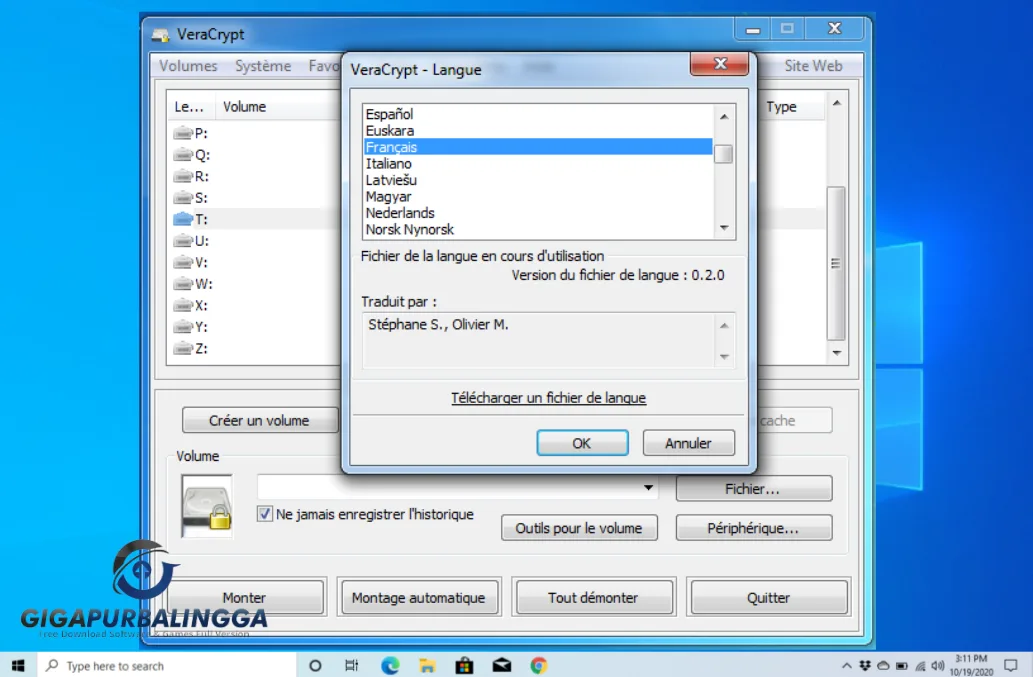
Task: Open the Volumes menu
Action: [188, 66]
